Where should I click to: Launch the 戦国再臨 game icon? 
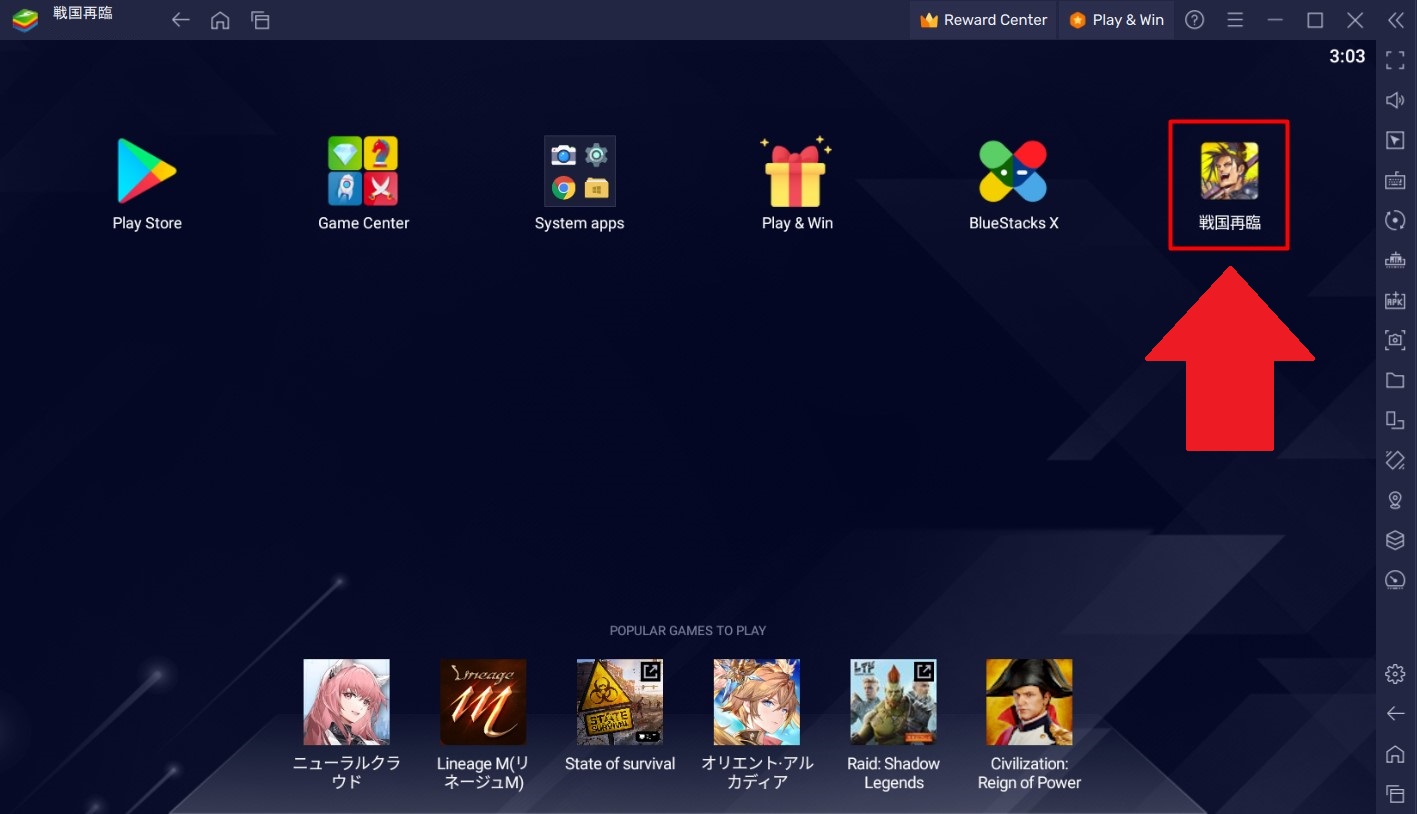(x=1229, y=171)
